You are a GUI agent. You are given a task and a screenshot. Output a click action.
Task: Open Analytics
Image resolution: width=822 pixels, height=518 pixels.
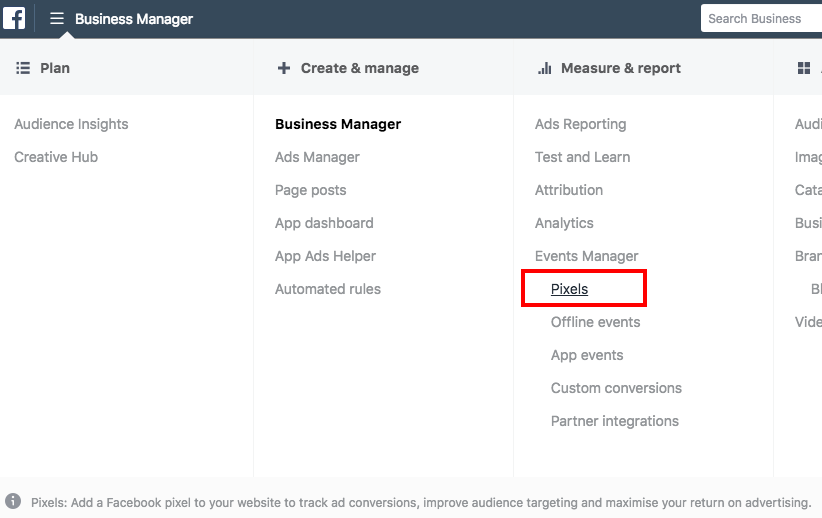pyautogui.click(x=564, y=223)
